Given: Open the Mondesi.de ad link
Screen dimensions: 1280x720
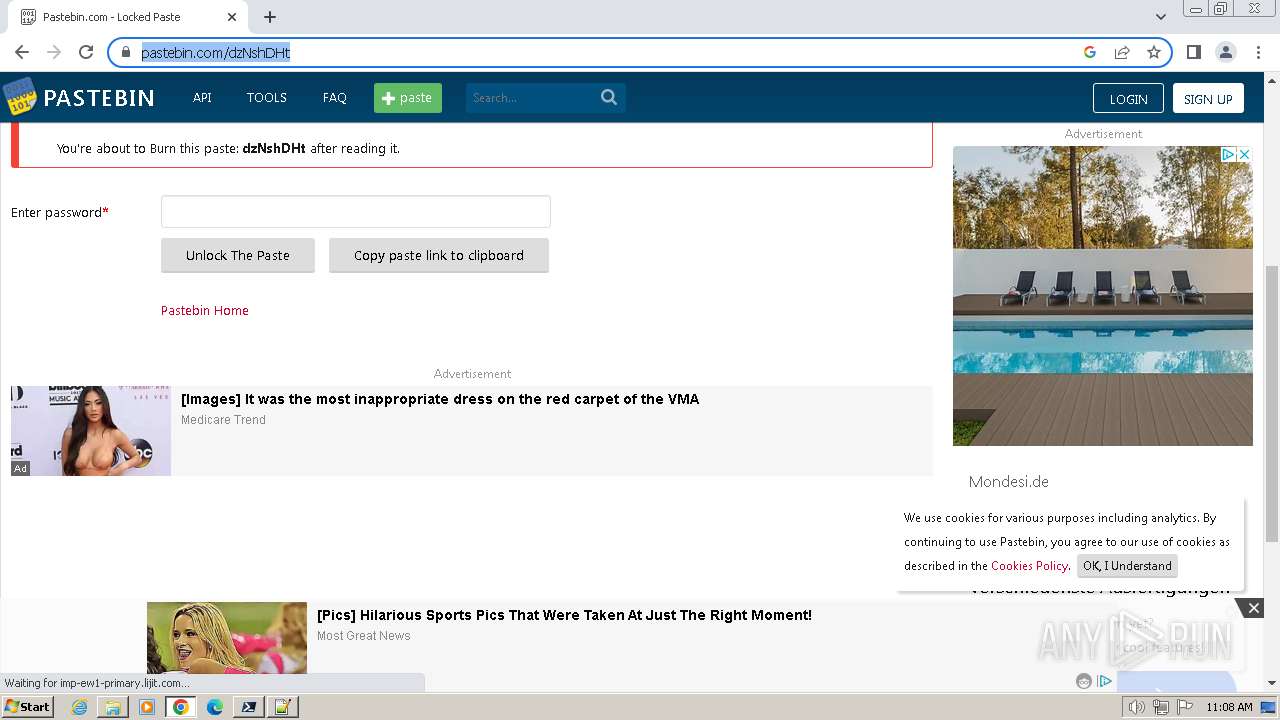Looking at the screenshot, I should (x=1009, y=482).
